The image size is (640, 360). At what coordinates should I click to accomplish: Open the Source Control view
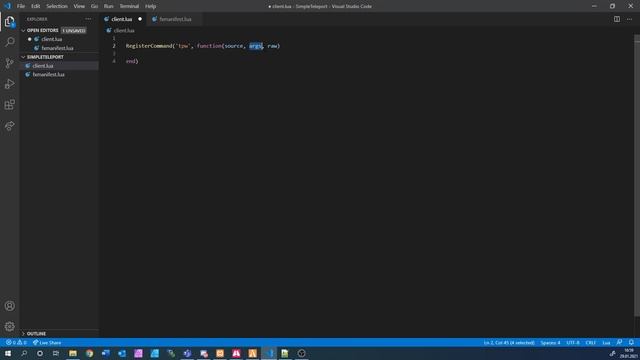pos(9,63)
